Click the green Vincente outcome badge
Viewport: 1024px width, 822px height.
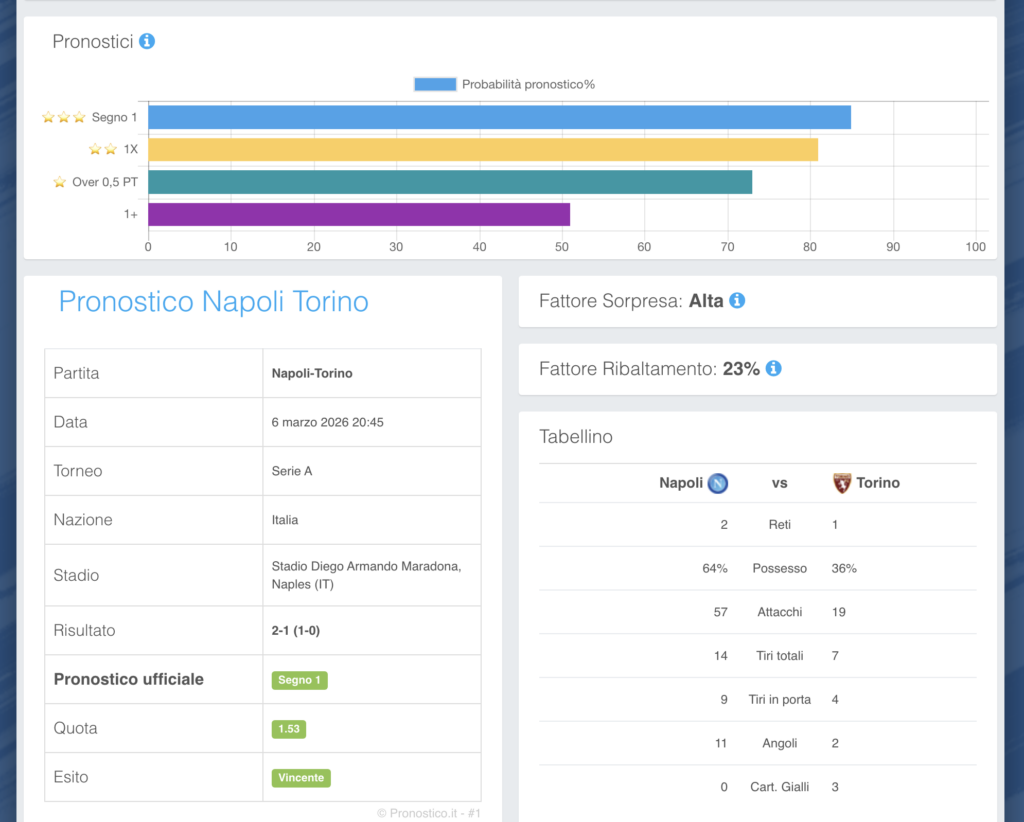(x=301, y=777)
